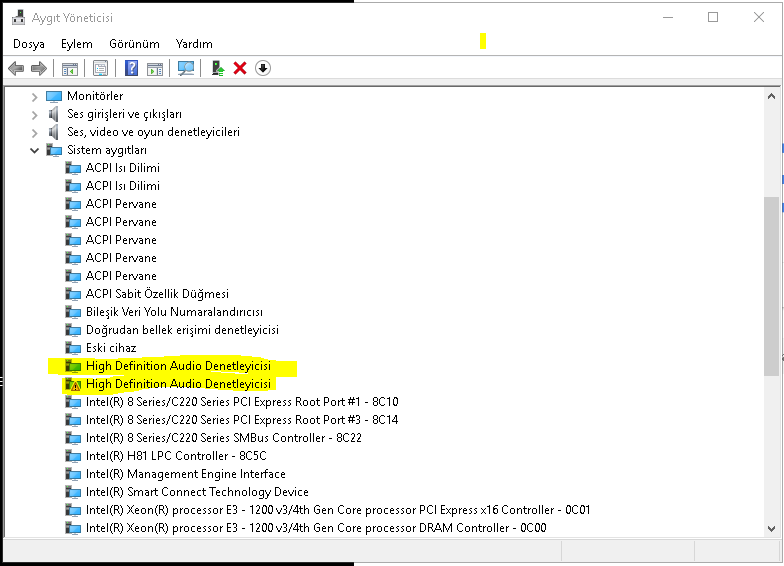Click the Monitörler category monitor icon
784x566 pixels.
tap(54, 96)
